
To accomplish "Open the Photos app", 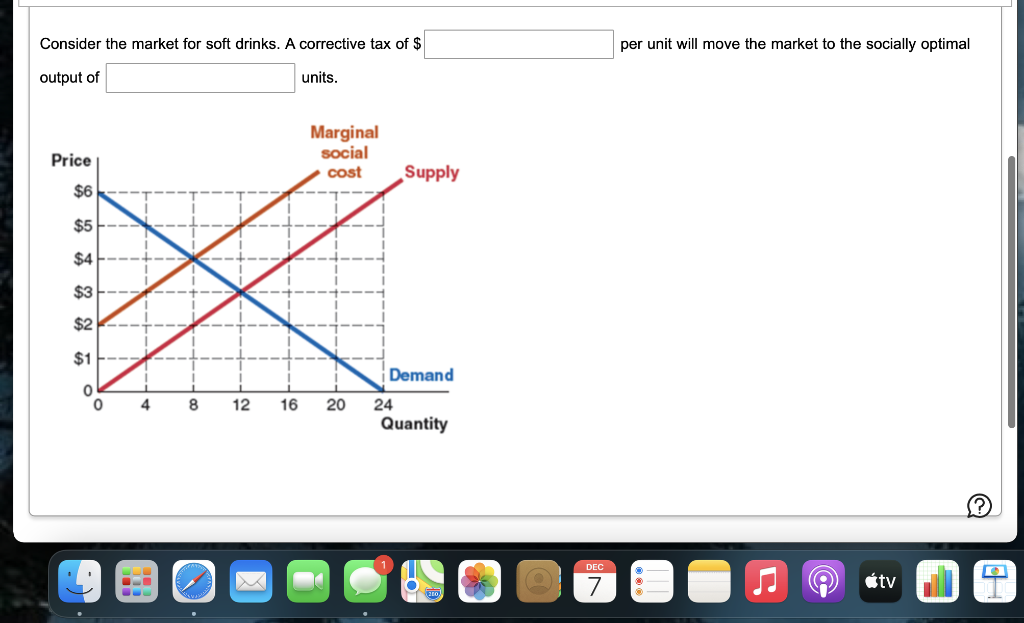I will click(480, 581).
